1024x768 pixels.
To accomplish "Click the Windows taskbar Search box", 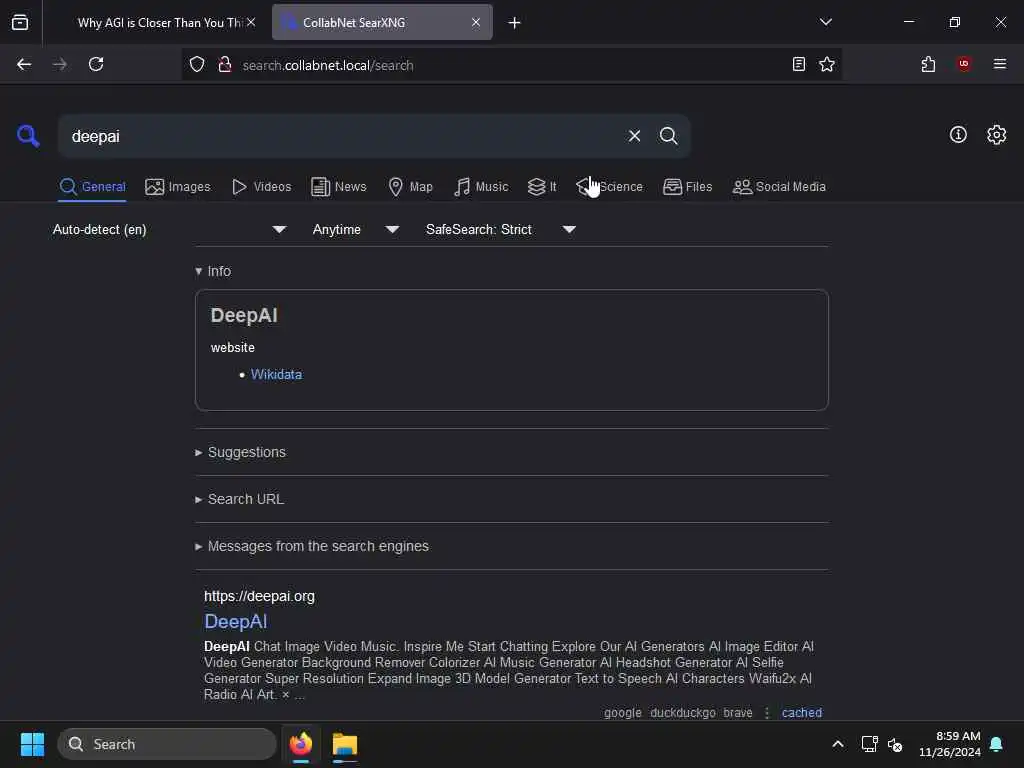I will (x=167, y=744).
